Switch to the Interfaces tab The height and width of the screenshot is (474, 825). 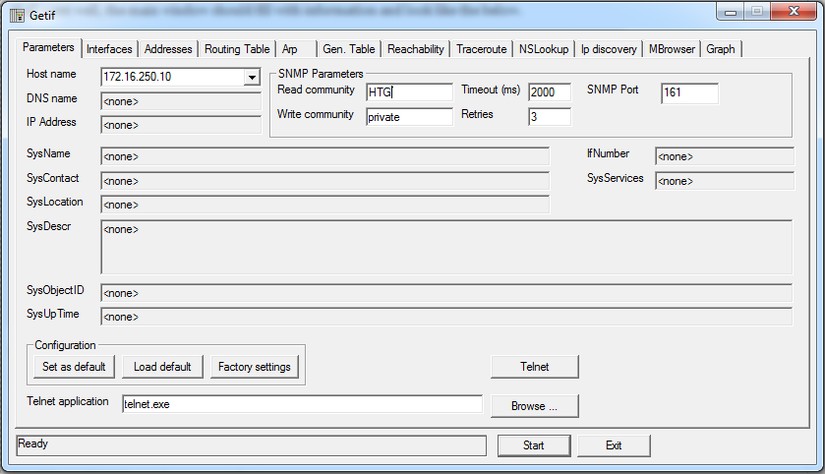[x=109, y=49]
